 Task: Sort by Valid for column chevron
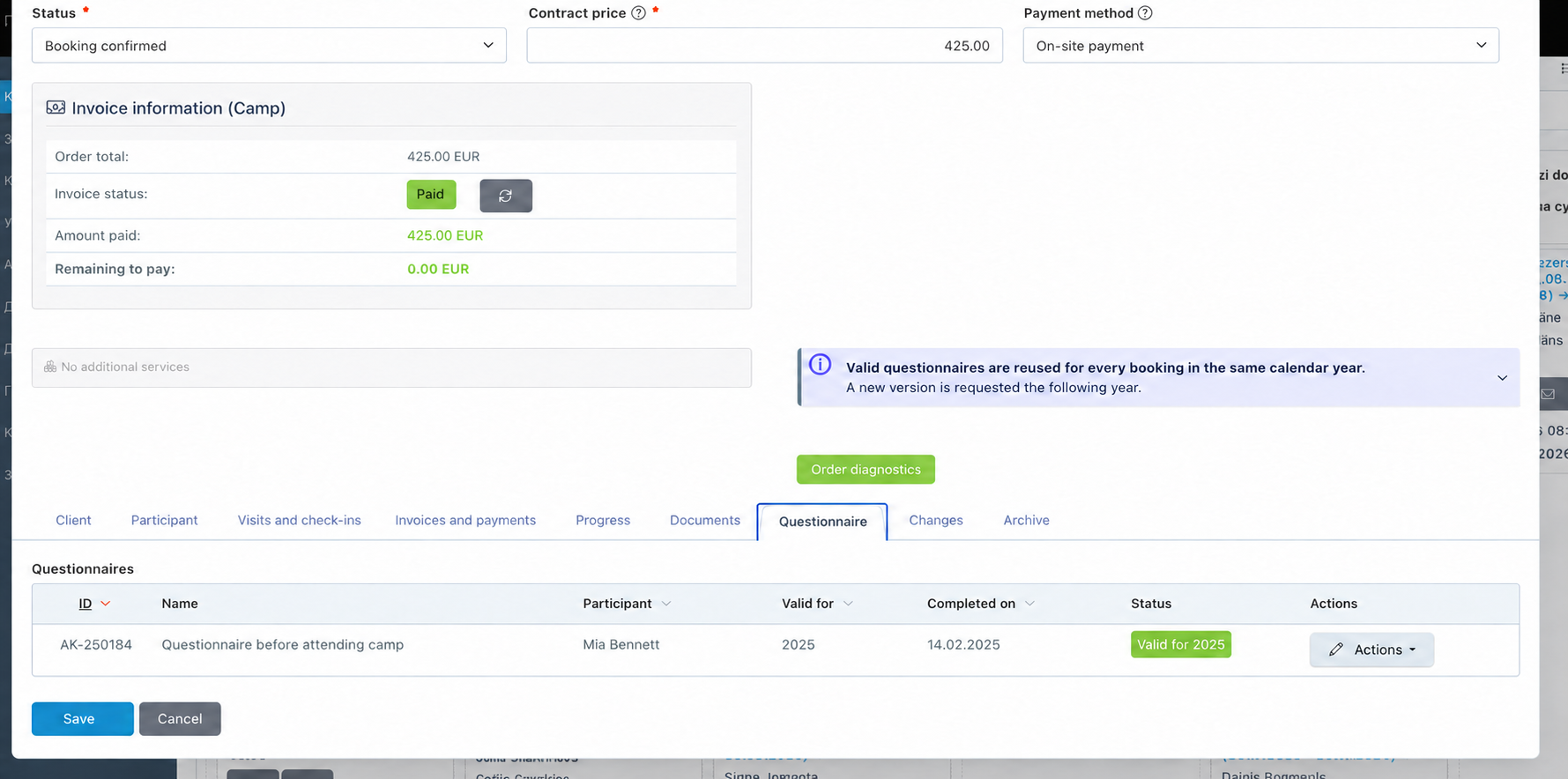(x=848, y=604)
